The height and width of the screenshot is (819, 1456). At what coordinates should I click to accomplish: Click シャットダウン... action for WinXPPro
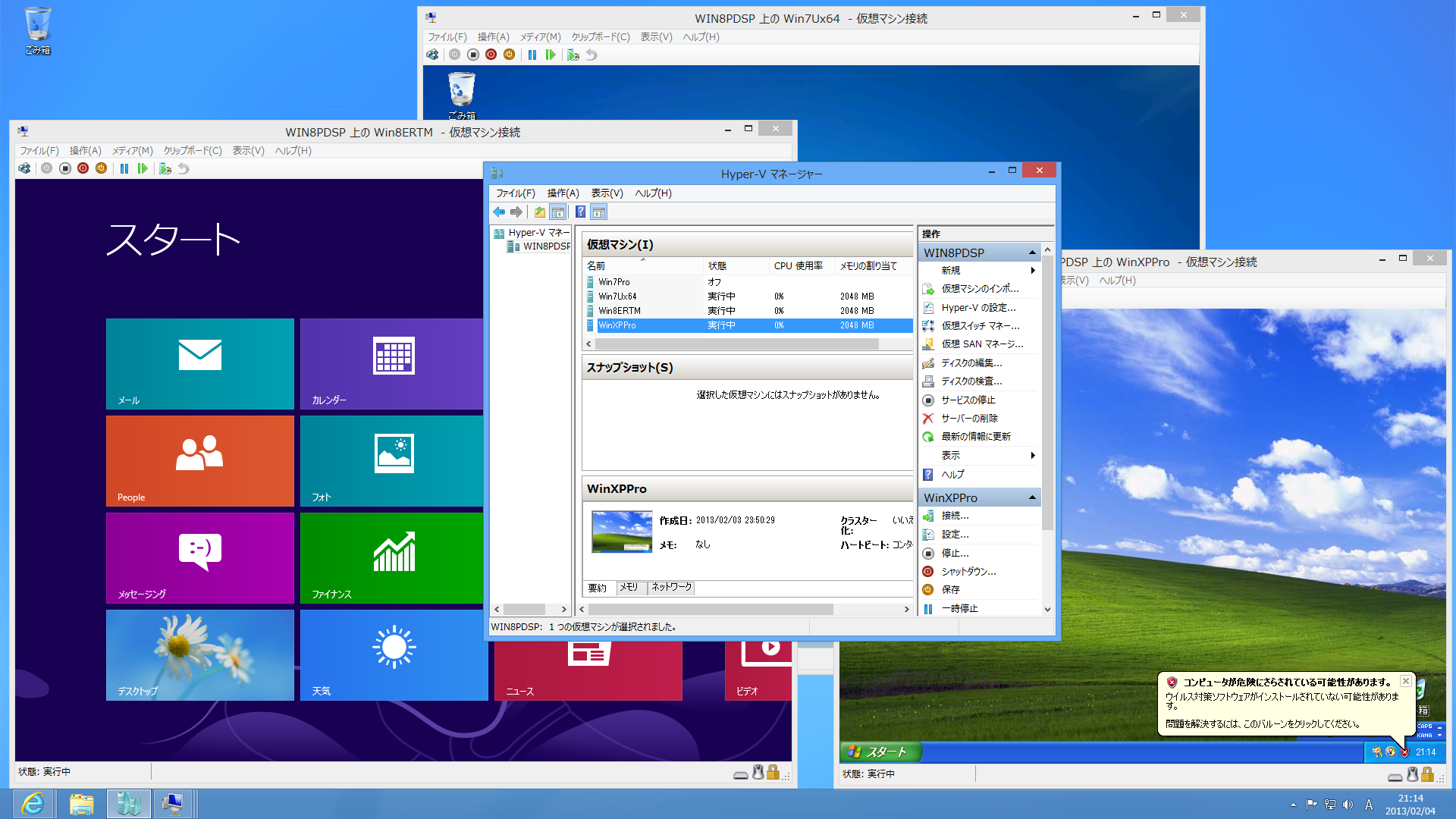click(x=968, y=572)
